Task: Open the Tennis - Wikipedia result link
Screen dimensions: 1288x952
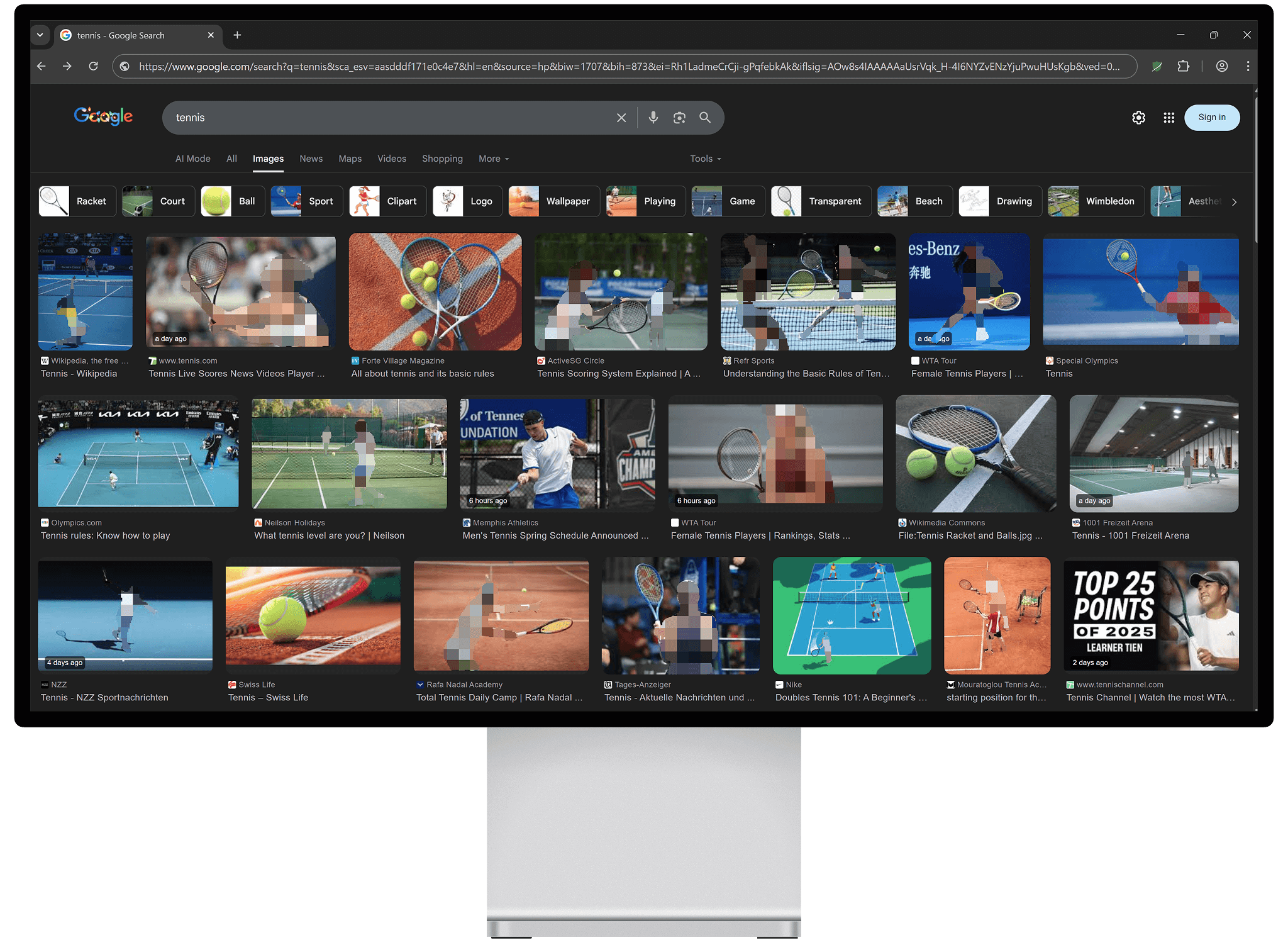Action: 79,374
